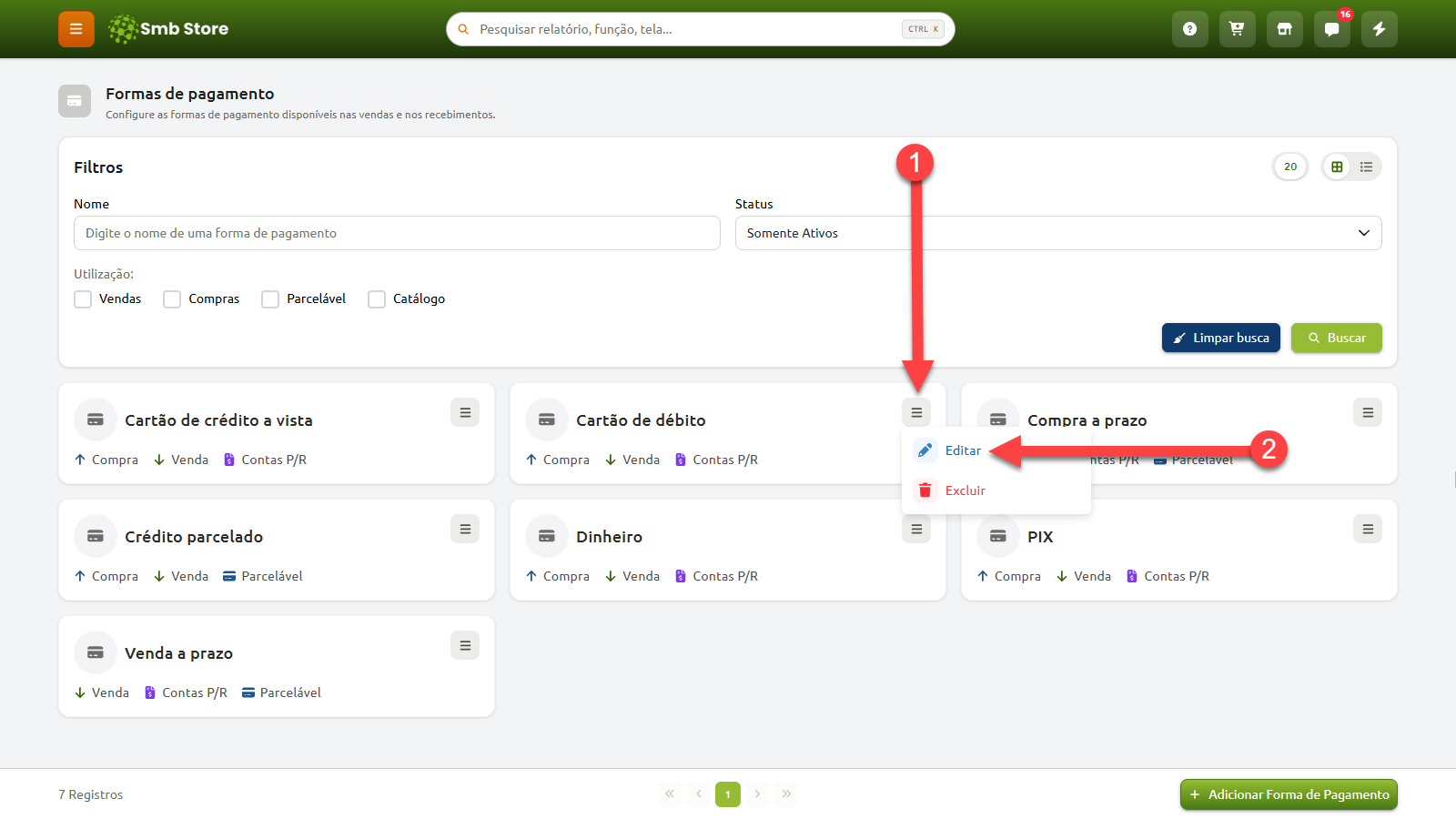Image resolution: width=1456 pixels, height=819 pixels.
Task: Click the PIX card title
Action: (1040, 537)
